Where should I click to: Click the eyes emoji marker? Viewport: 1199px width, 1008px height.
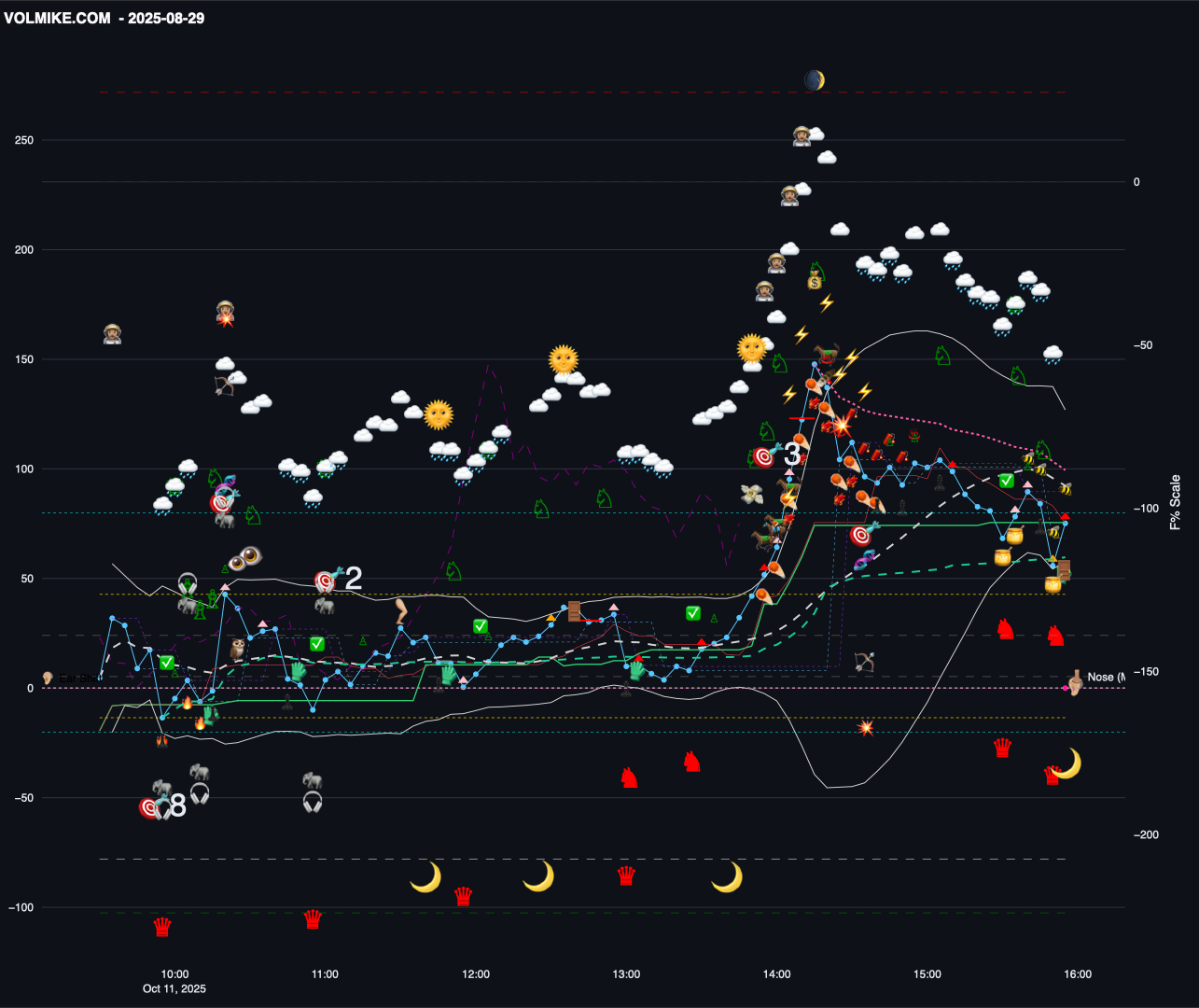(x=244, y=558)
